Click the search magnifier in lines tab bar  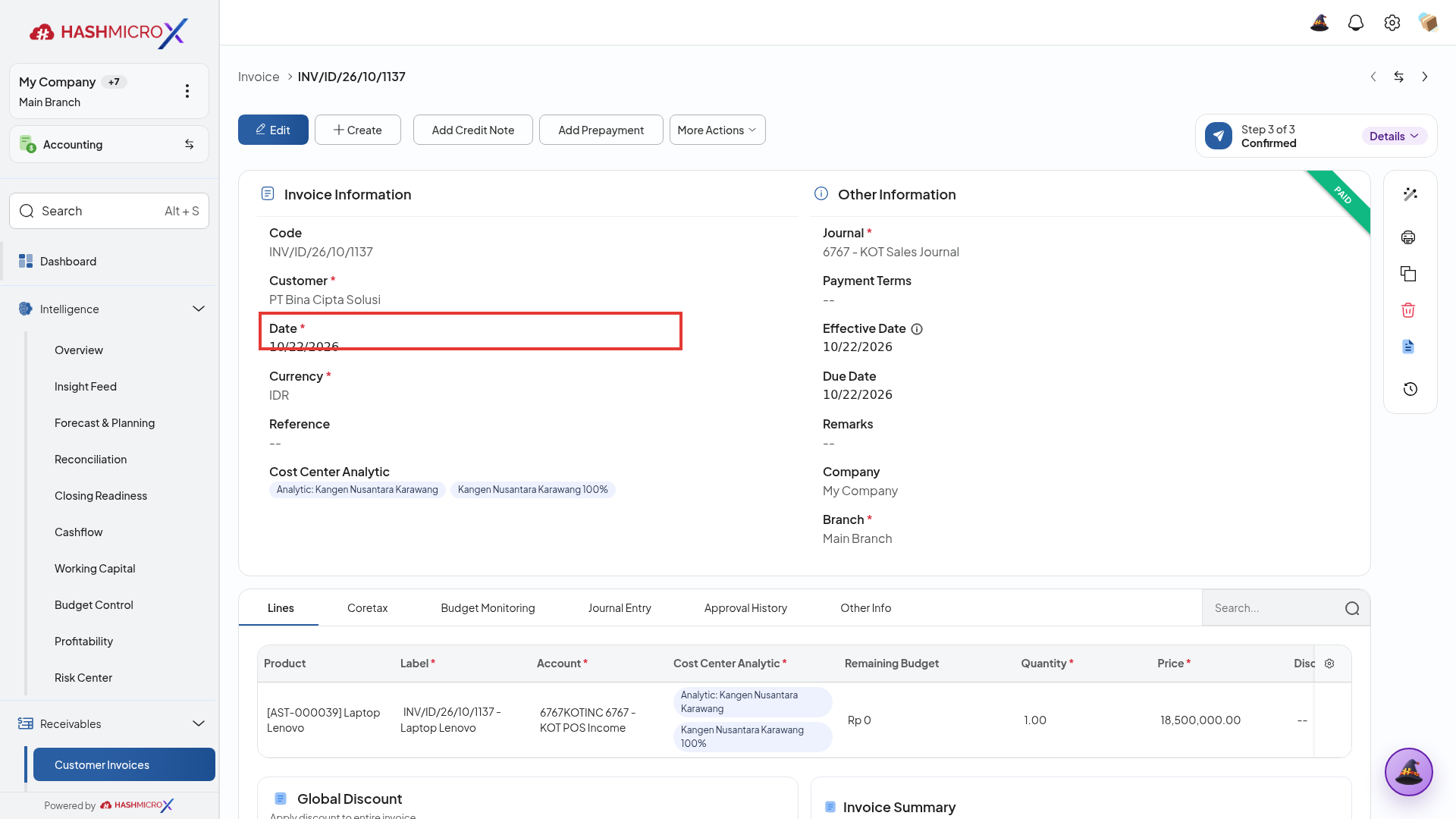click(1352, 608)
